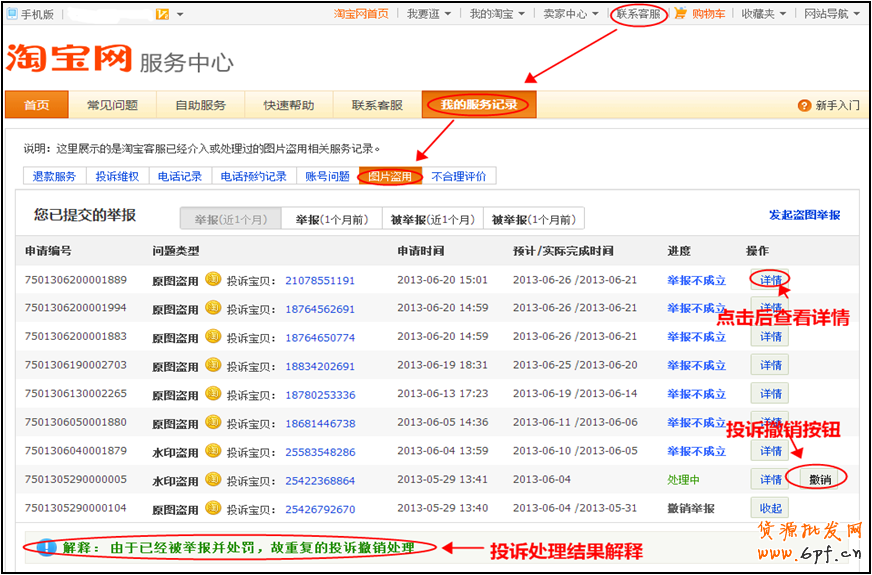
Task: Click the Taobao logo
Action: (x=69, y=59)
